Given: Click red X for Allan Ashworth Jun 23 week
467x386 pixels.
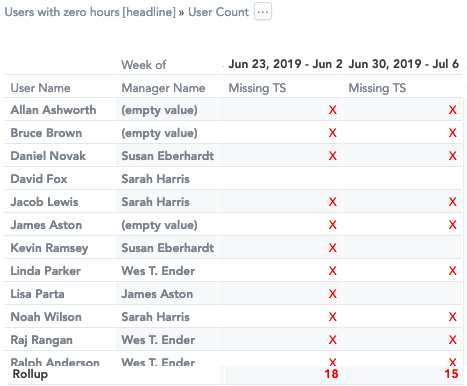Looking at the screenshot, I should click(x=332, y=110).
